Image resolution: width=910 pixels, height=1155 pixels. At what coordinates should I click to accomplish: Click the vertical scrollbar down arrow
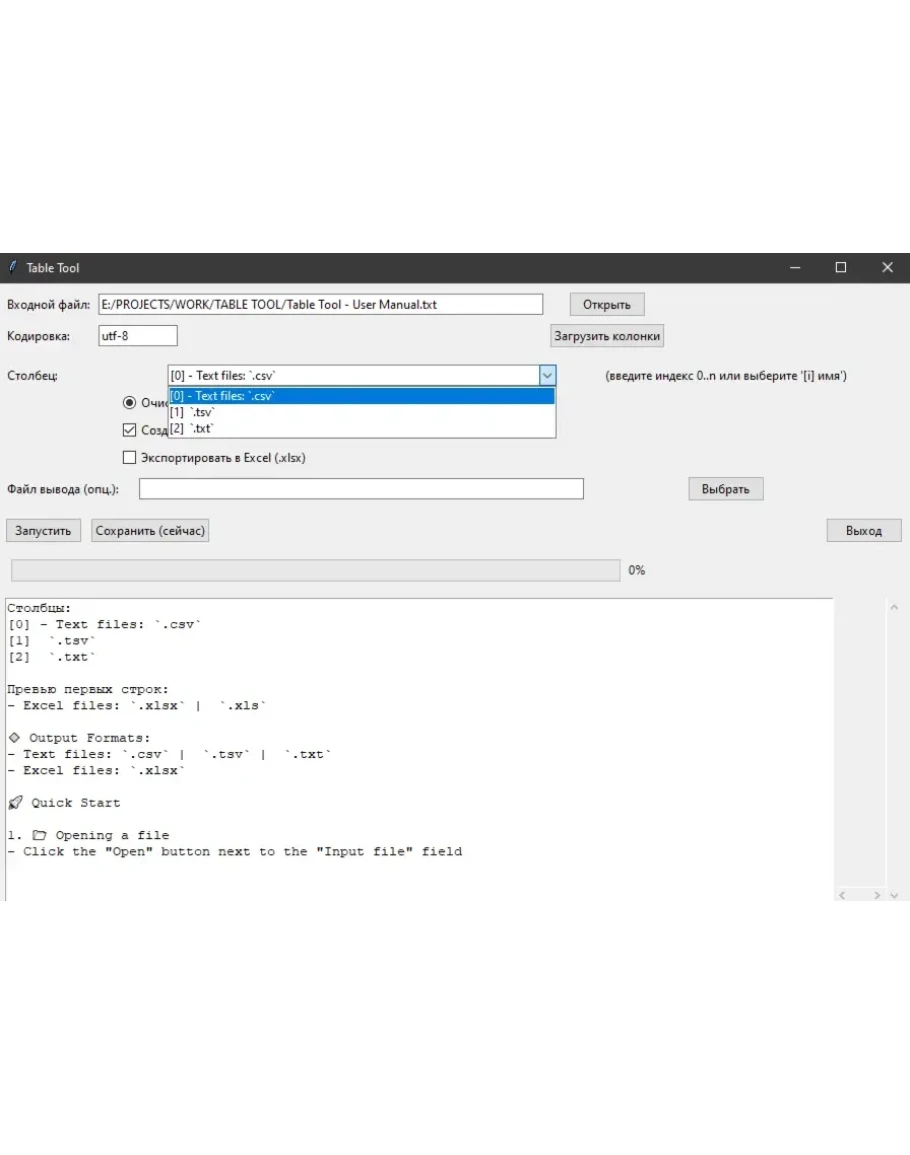coord(894,895)
